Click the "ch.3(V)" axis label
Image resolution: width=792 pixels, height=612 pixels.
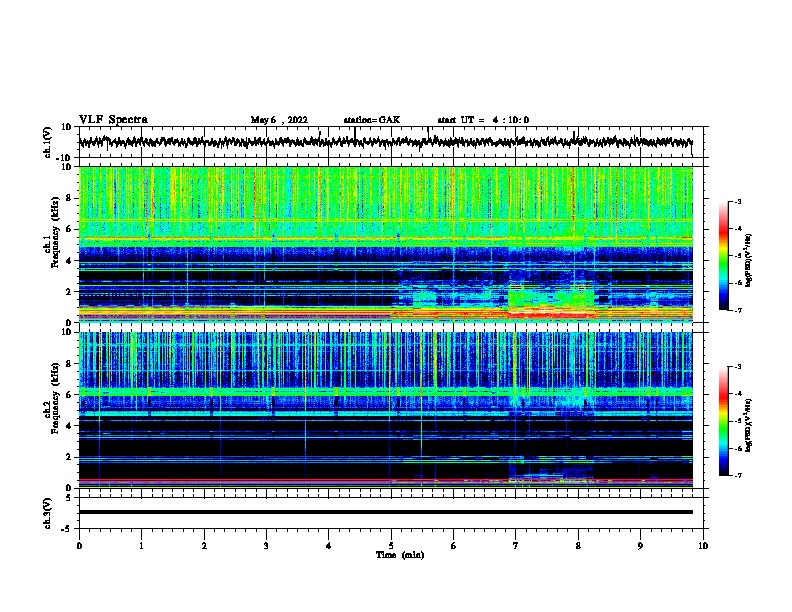pos(48,513)
